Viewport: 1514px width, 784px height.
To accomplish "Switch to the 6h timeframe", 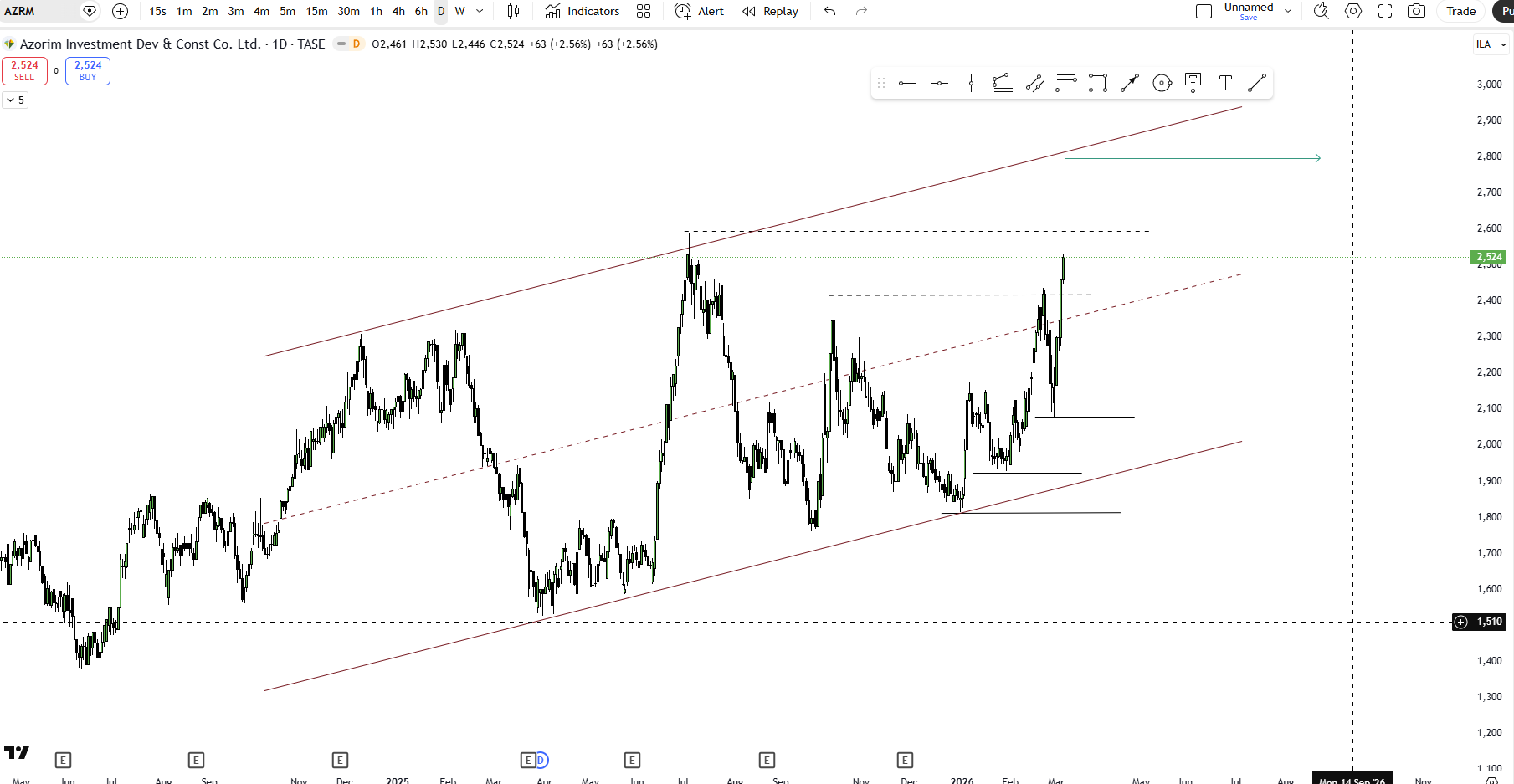I will tap(421, 11).
